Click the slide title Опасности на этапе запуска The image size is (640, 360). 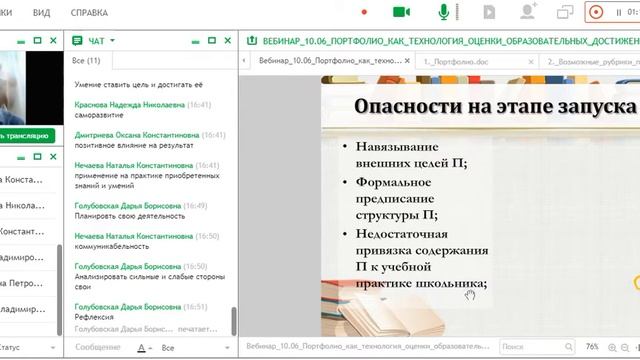(x=496, y=107)
